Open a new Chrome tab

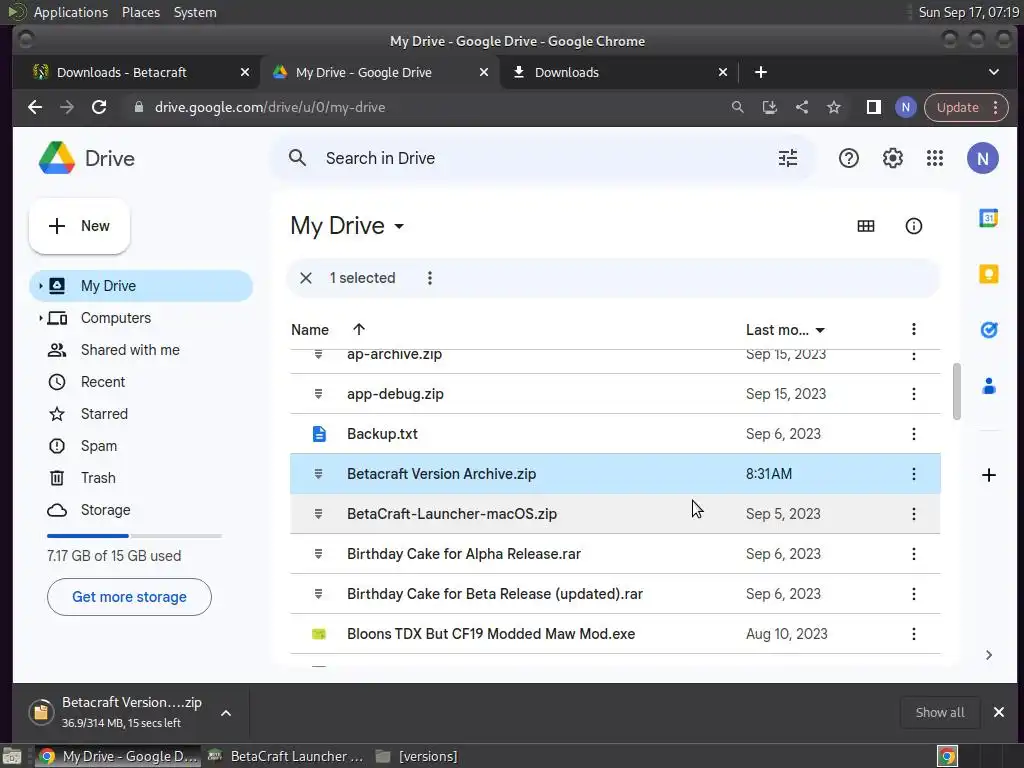click(760, 72)
